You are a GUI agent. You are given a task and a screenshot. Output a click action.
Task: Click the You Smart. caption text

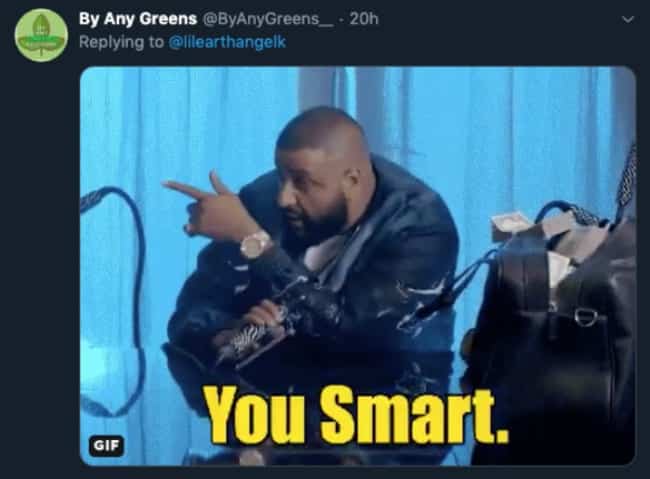(x=357, y=416)
